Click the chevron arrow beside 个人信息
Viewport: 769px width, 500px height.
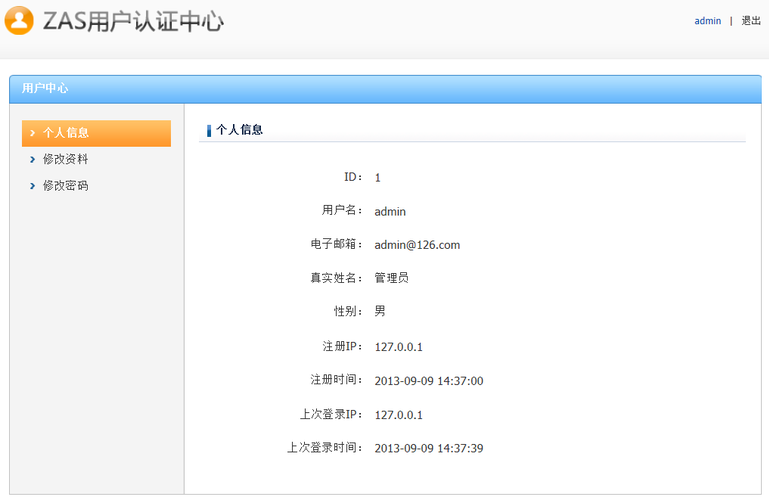(33, 133)
